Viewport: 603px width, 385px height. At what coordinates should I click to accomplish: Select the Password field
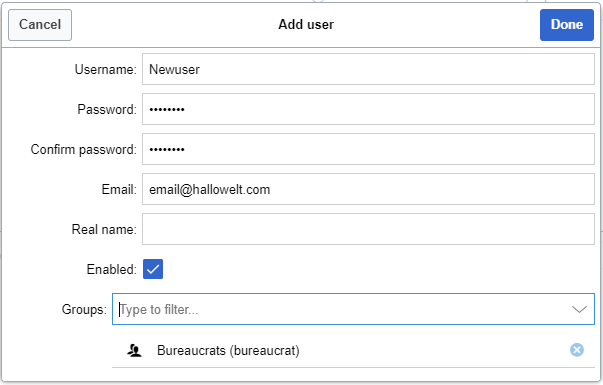point(368,109)
